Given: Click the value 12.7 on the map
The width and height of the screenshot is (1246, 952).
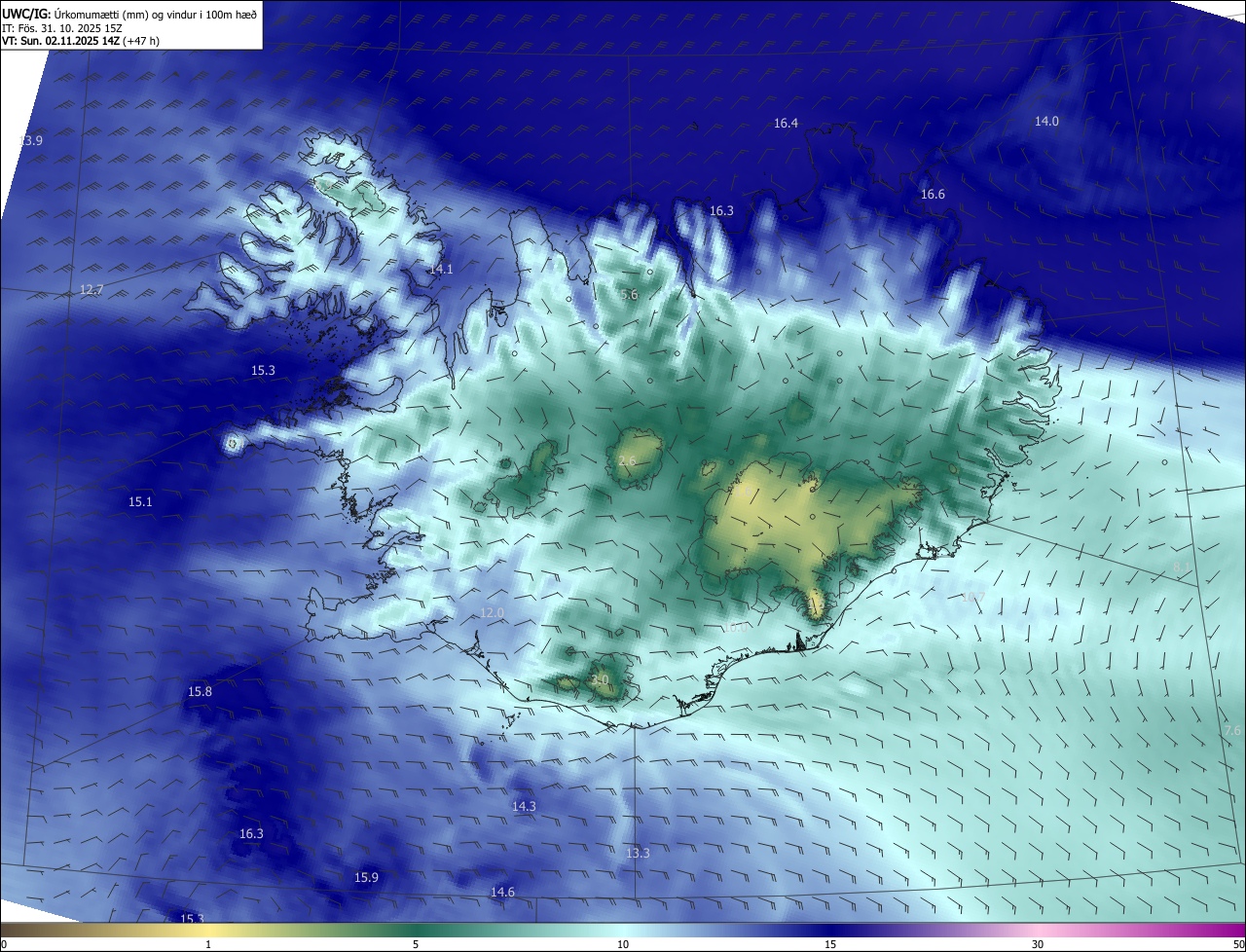Looking at the screenshot, I should pos(92,290).
